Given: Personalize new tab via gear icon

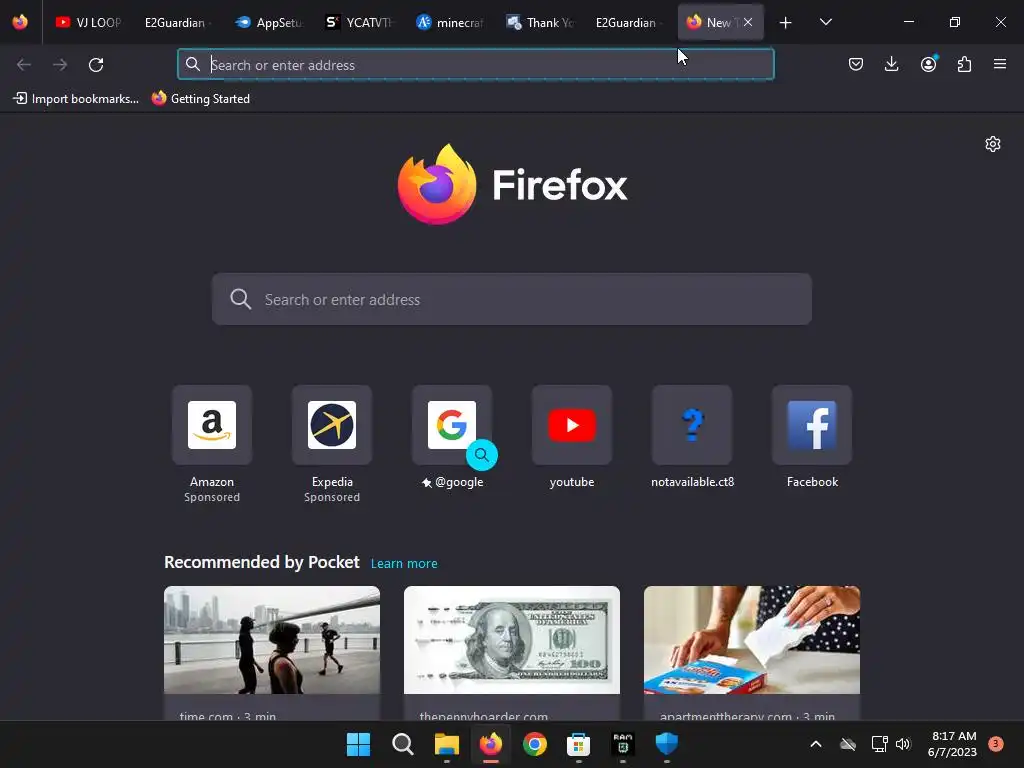Looking at the screenshot, I should pos(993,144).
